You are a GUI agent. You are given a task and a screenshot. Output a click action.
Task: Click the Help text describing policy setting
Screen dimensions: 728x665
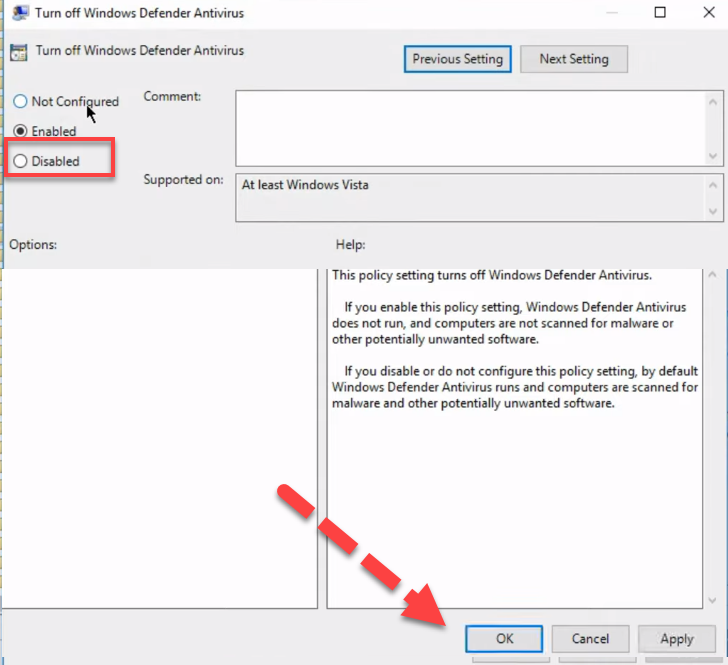tap(514, 339)
